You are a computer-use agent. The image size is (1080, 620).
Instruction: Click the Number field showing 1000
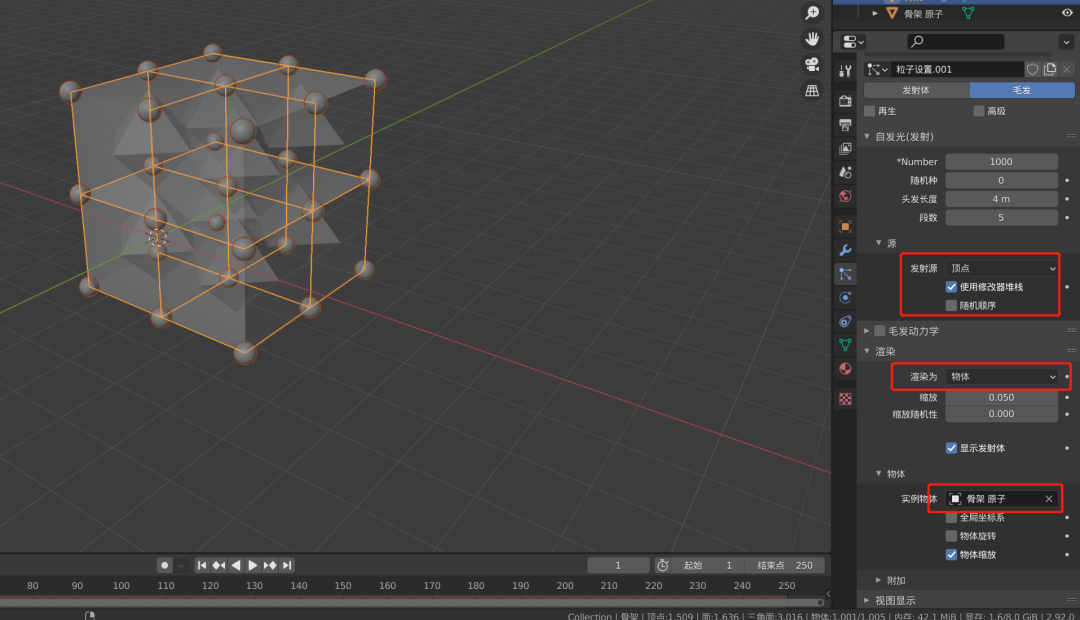[x=1001, y=161]
